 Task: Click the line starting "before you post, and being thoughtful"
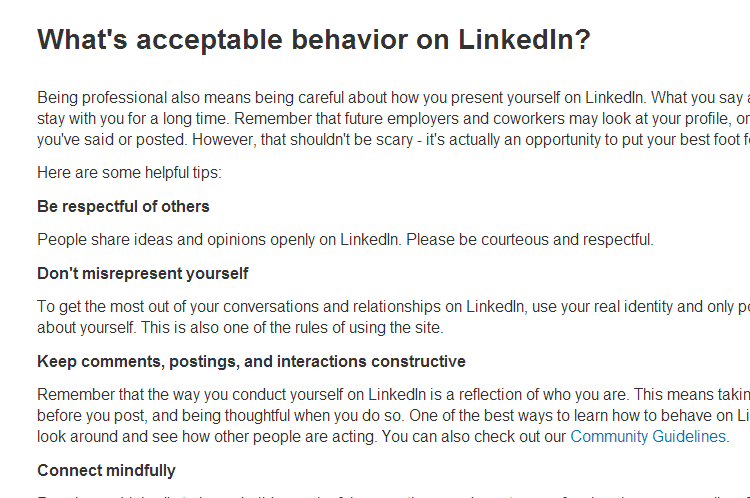pyautogui.click(x=393, y=415)
